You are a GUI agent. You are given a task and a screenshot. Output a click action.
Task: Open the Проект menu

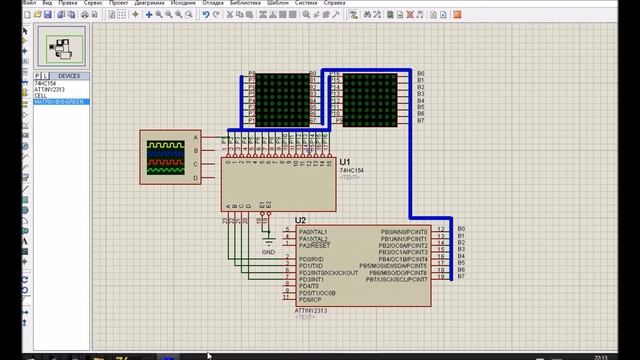pyautogui.click(x=118, y=3)
